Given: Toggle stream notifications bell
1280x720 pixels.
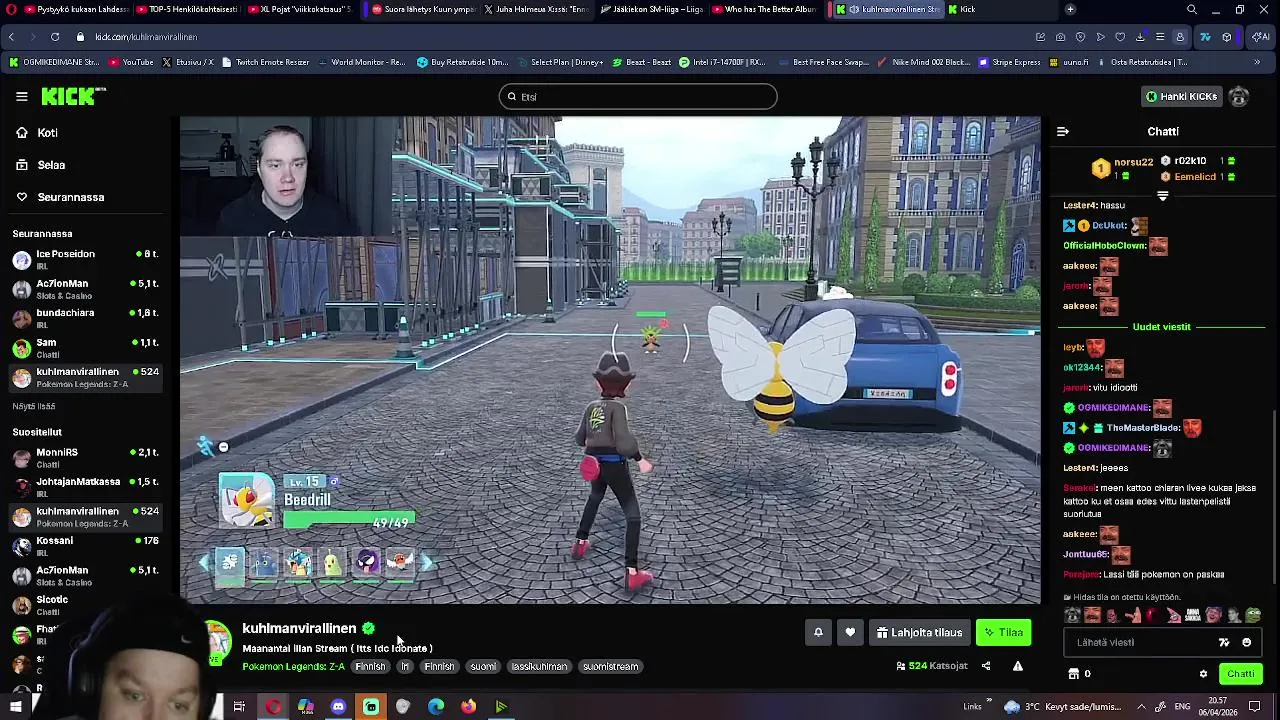Looking at the screenshot, I should pos(818,632).
